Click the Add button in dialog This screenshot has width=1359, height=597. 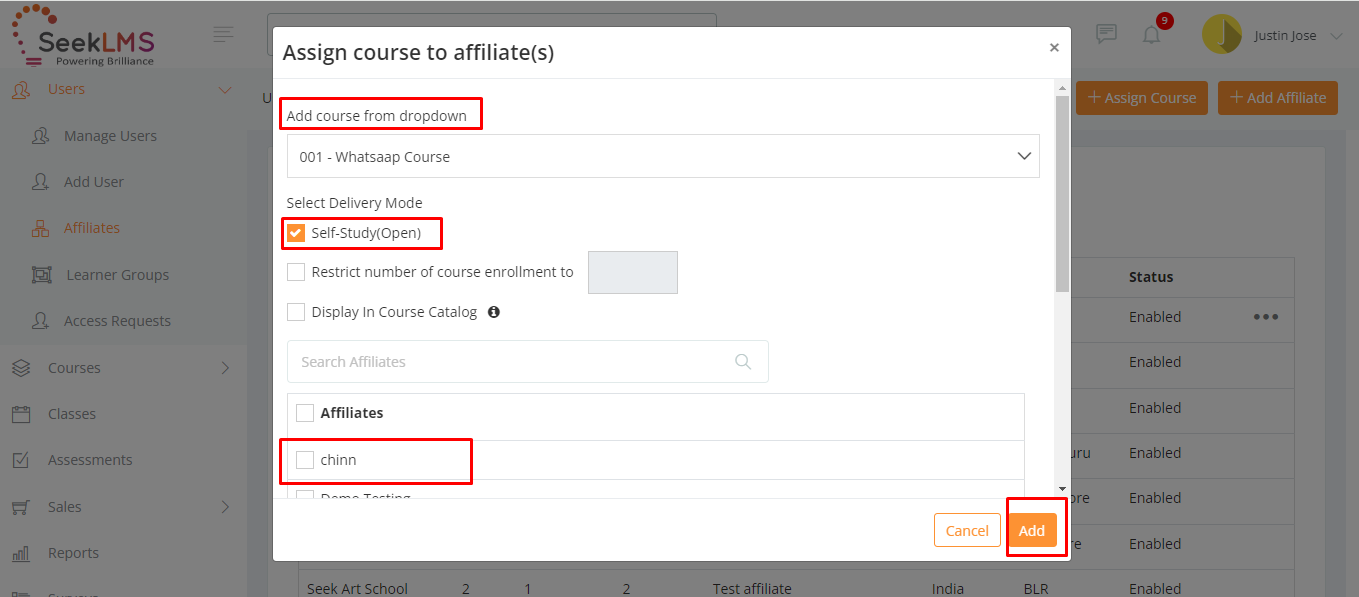click(1032, 531)
